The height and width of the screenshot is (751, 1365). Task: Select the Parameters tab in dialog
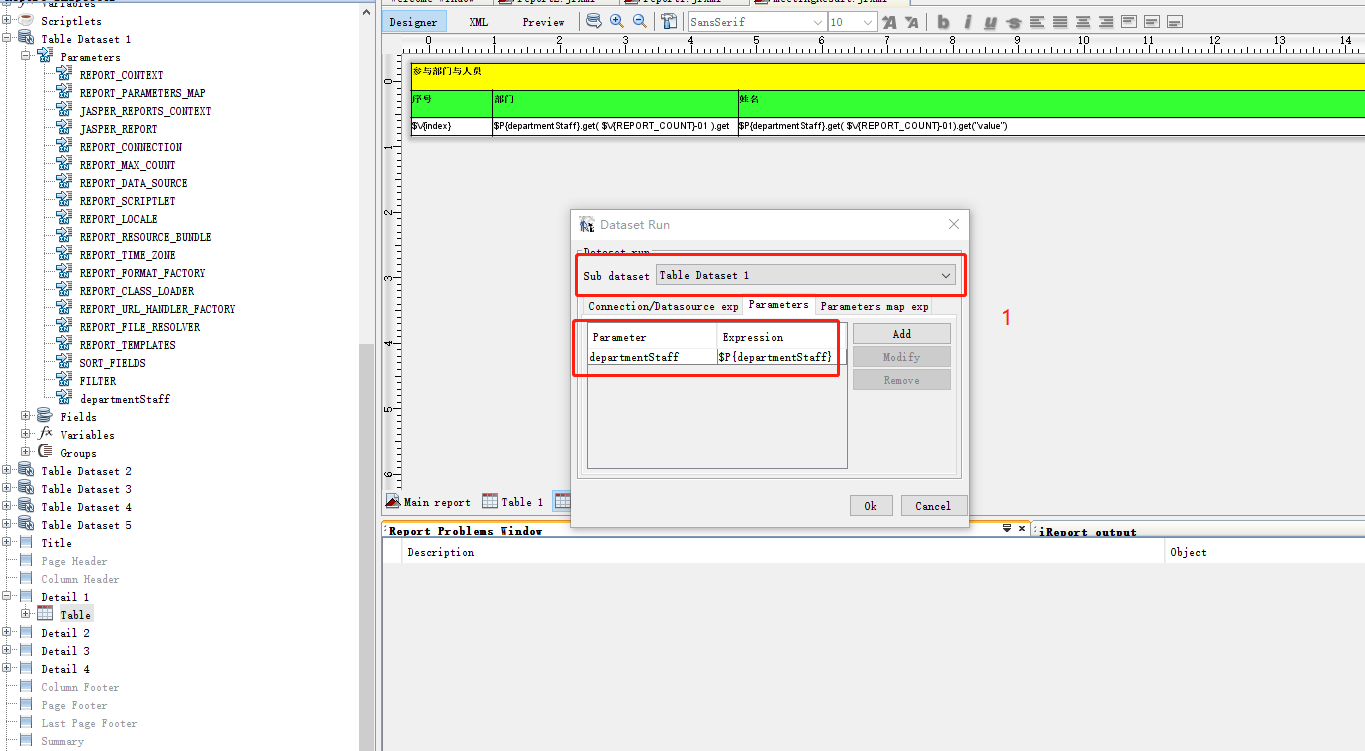779,305
